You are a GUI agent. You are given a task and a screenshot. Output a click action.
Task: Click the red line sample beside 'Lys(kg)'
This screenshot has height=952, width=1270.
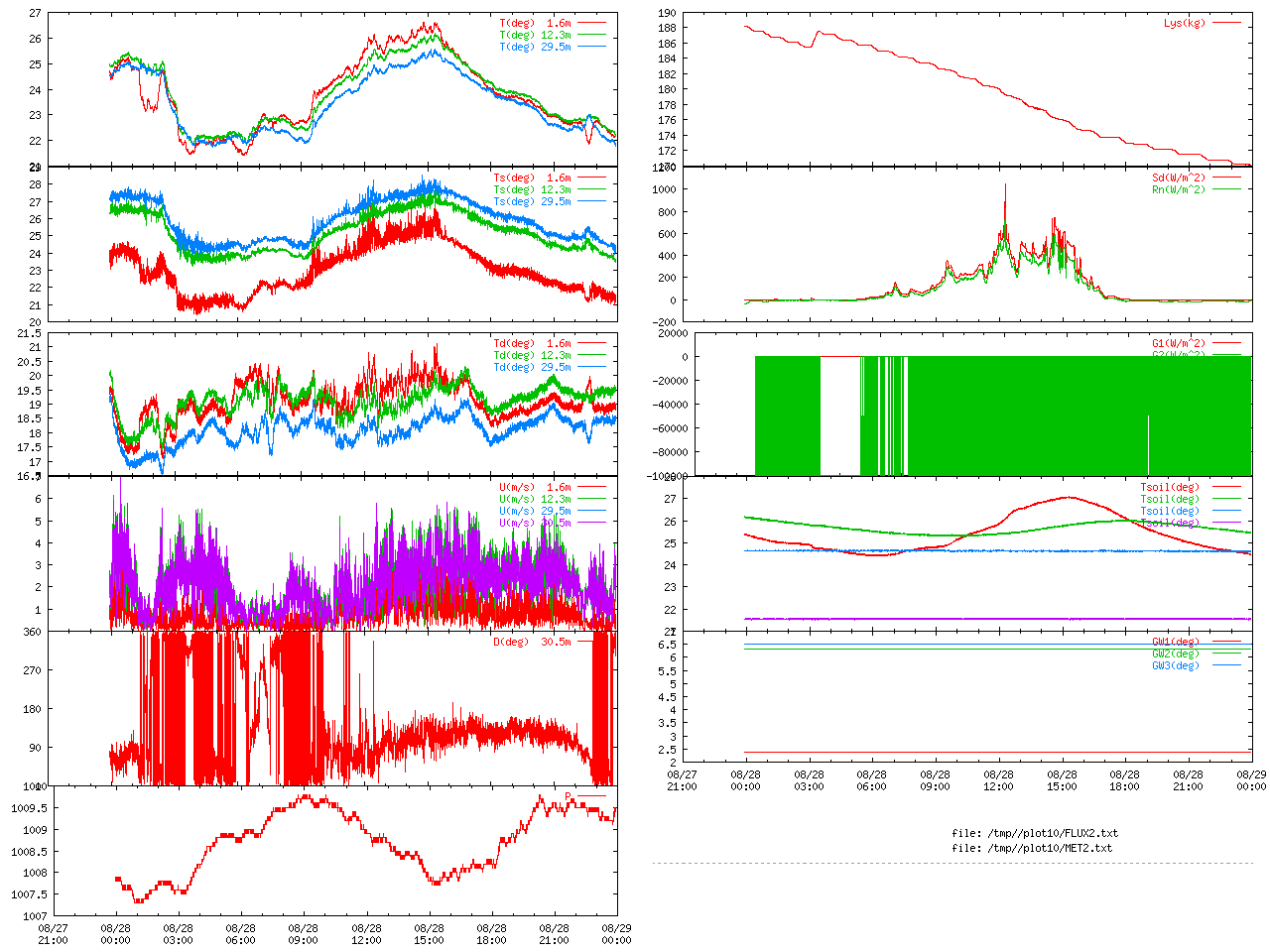[1226, 23]
